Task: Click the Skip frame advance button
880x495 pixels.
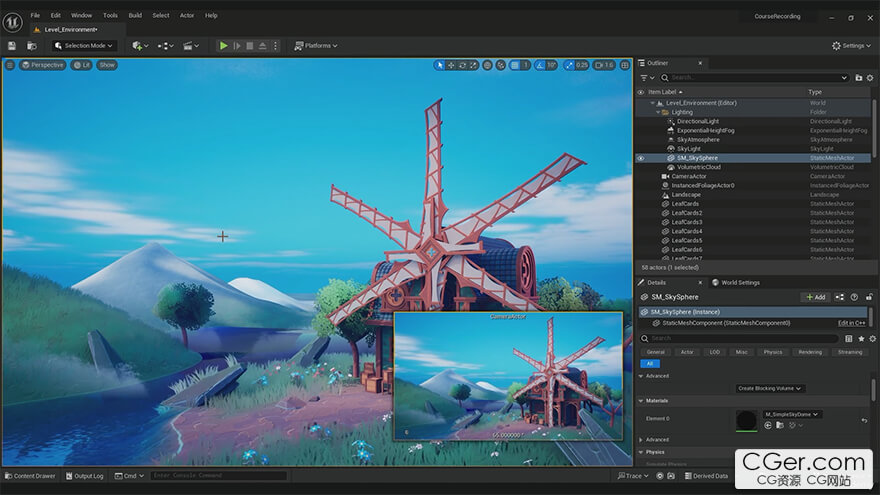Action: click(x=237, y=45)
